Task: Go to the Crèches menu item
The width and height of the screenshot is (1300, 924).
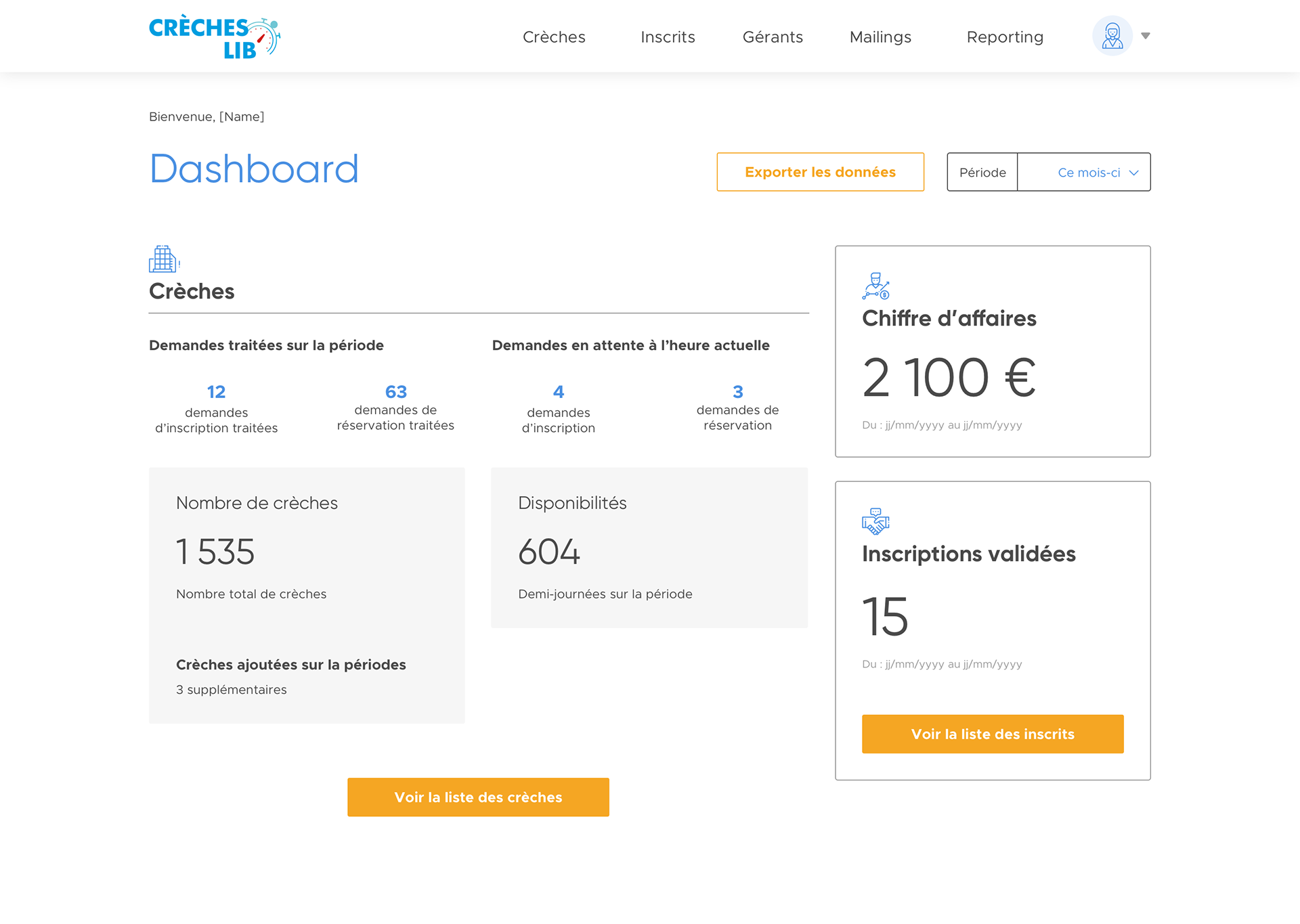Action: click(x=554, y=37)
